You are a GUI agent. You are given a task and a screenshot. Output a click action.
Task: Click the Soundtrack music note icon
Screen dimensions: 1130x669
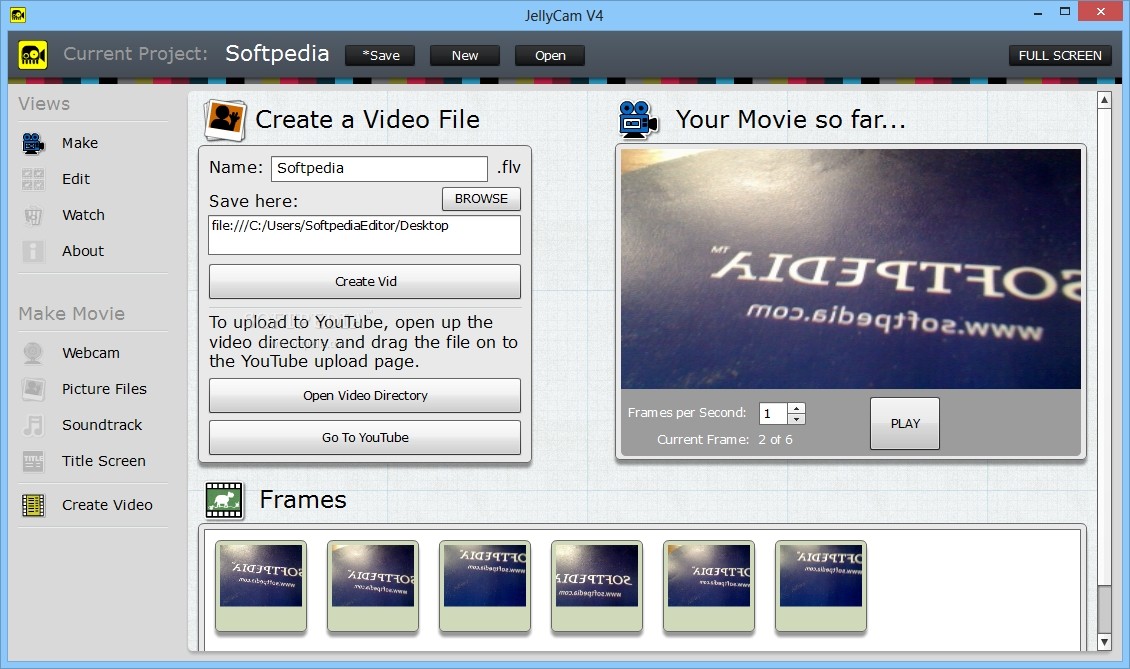click(33, 425)
